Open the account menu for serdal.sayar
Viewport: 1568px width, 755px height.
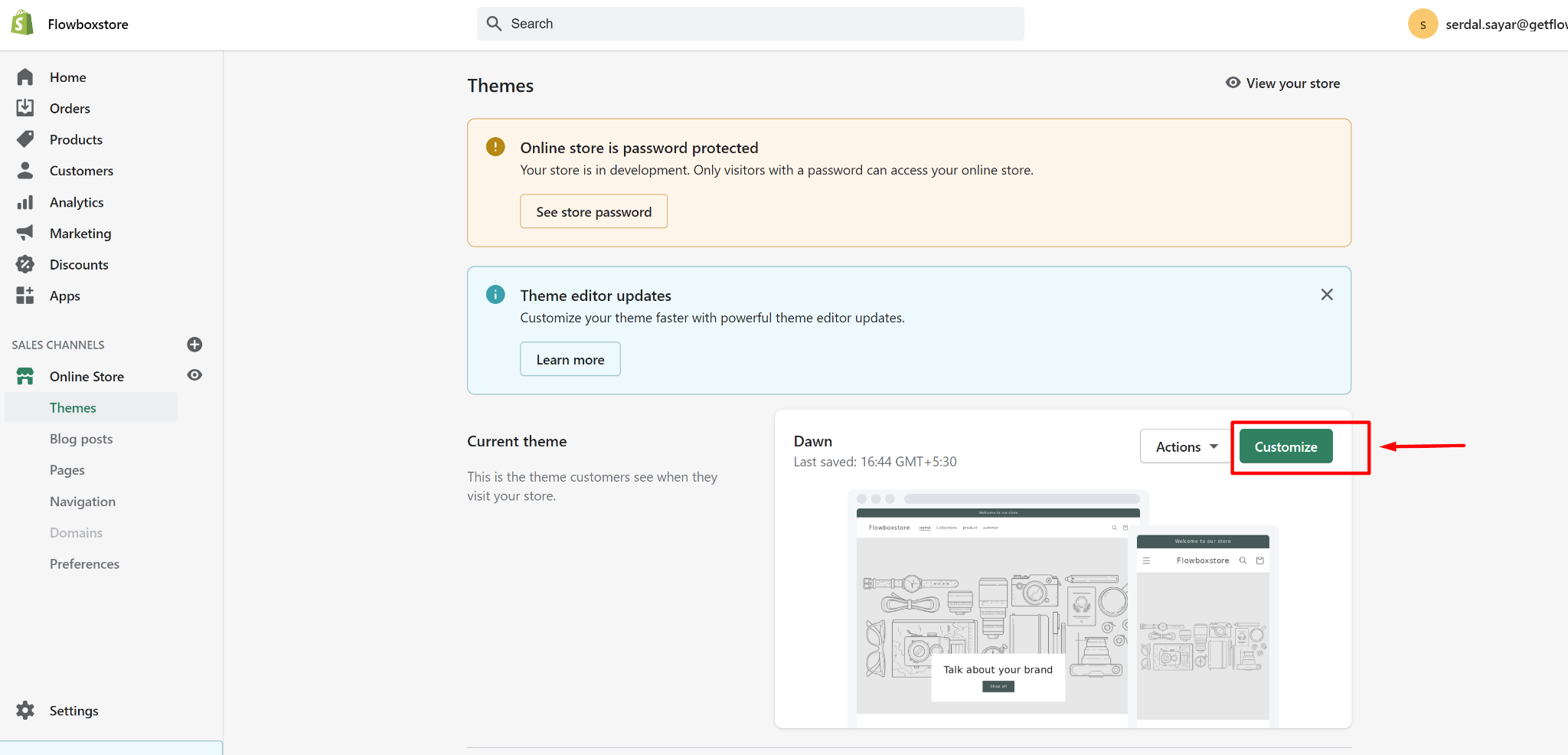[1485, 25]
